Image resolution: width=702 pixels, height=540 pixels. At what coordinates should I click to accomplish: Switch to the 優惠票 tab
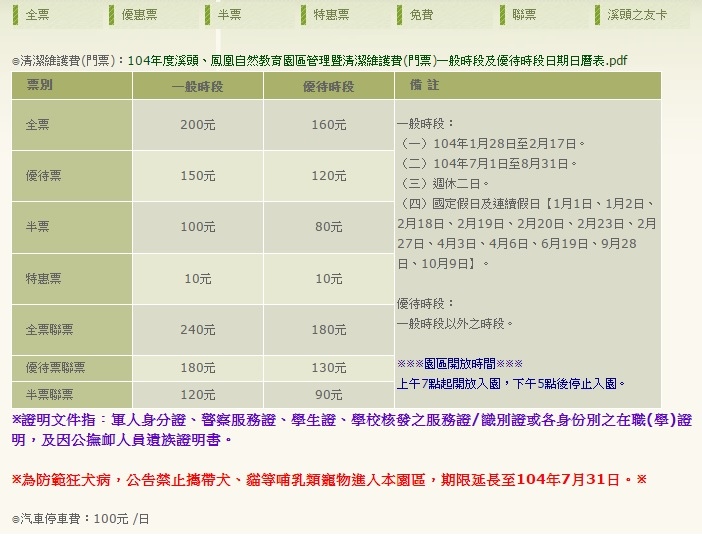[x=139, y=15]
